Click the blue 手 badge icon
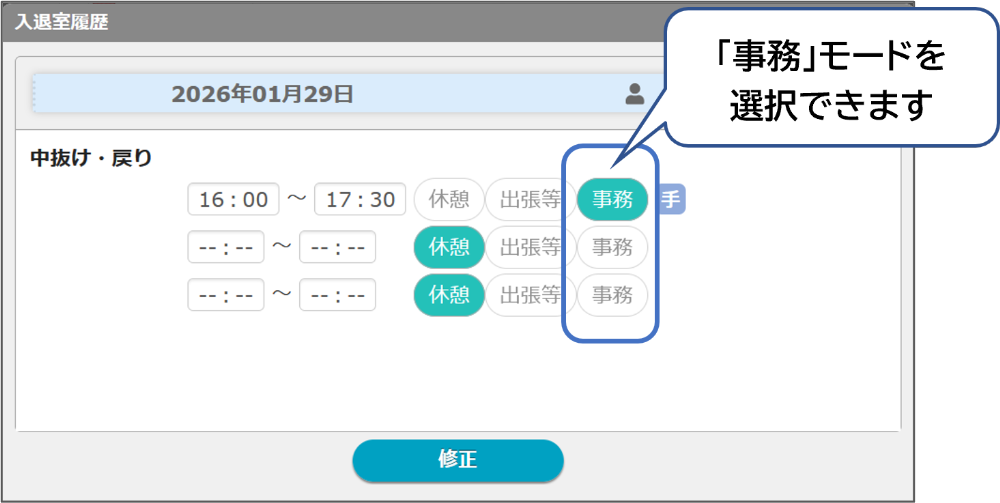Screen dimensions: 1000x503 [x=670, y=199]
